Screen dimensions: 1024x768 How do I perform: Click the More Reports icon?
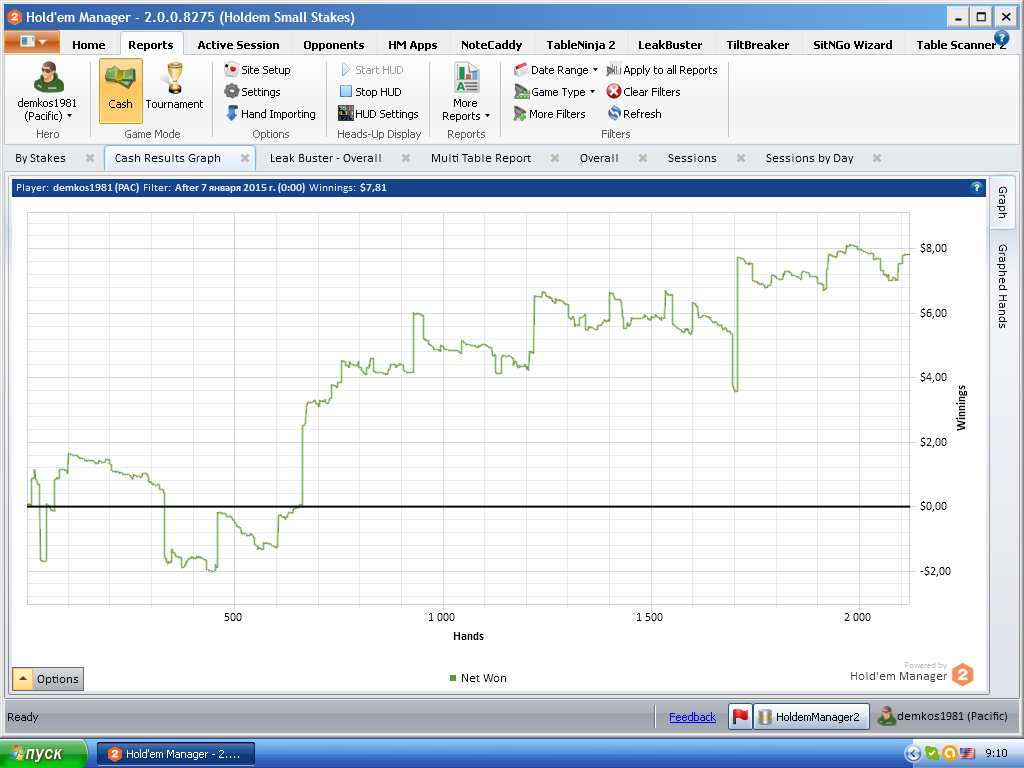(x=466, y=78)
